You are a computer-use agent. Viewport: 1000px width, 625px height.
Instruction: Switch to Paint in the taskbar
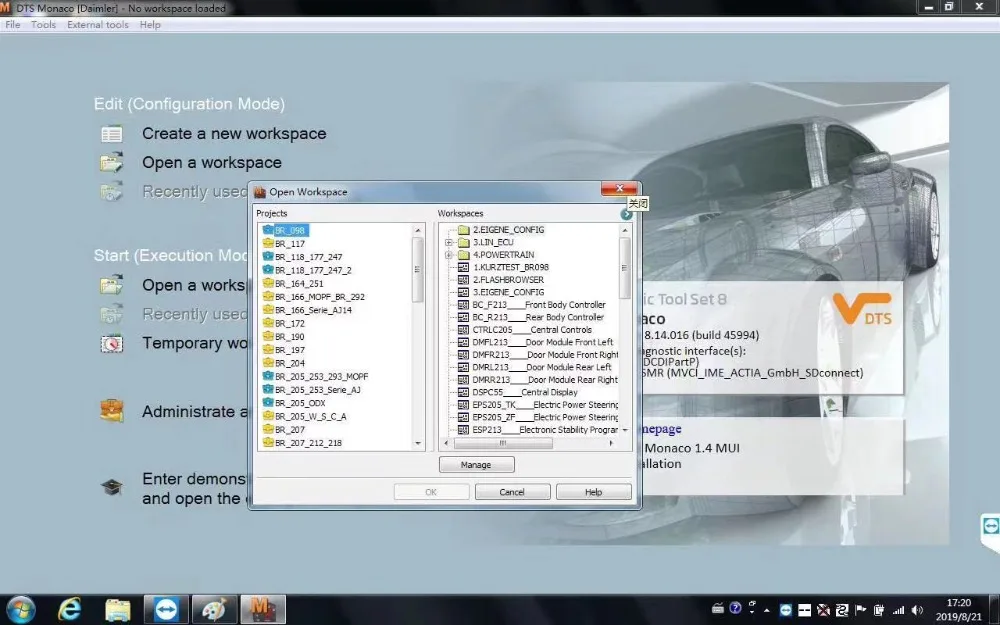(x=214, y=610)
